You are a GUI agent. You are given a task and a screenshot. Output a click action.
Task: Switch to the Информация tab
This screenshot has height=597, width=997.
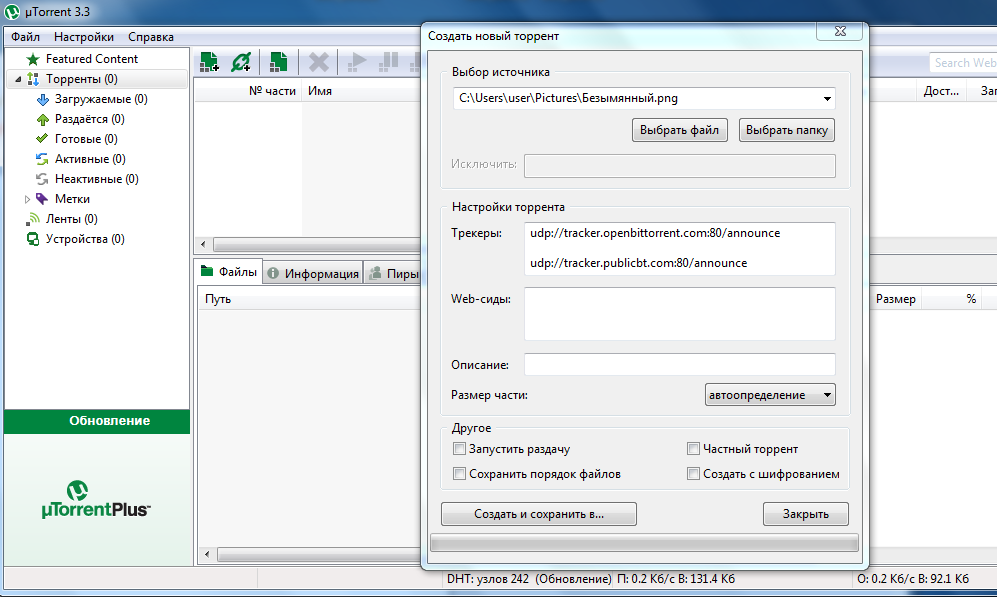tap(313, 273)
